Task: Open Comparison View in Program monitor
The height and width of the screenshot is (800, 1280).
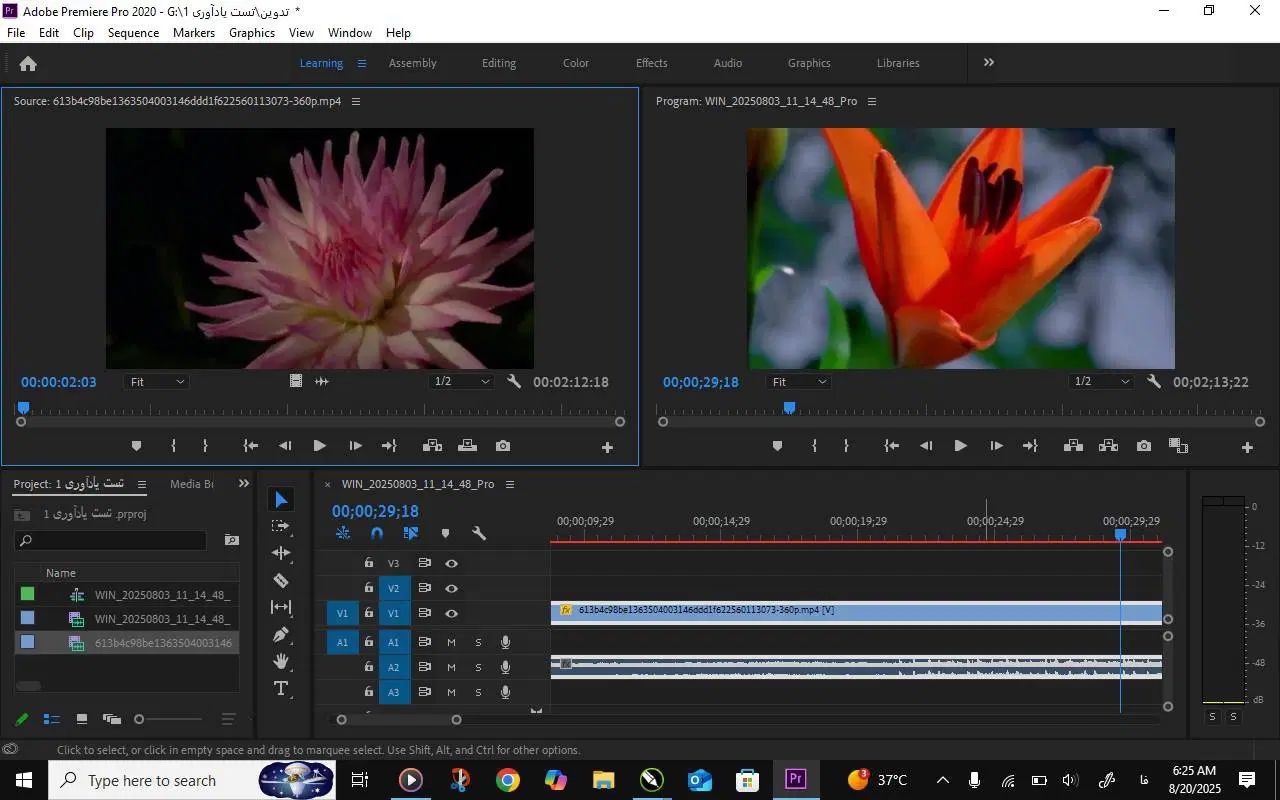Action: pyautogui.click(x=1179, y=446)
